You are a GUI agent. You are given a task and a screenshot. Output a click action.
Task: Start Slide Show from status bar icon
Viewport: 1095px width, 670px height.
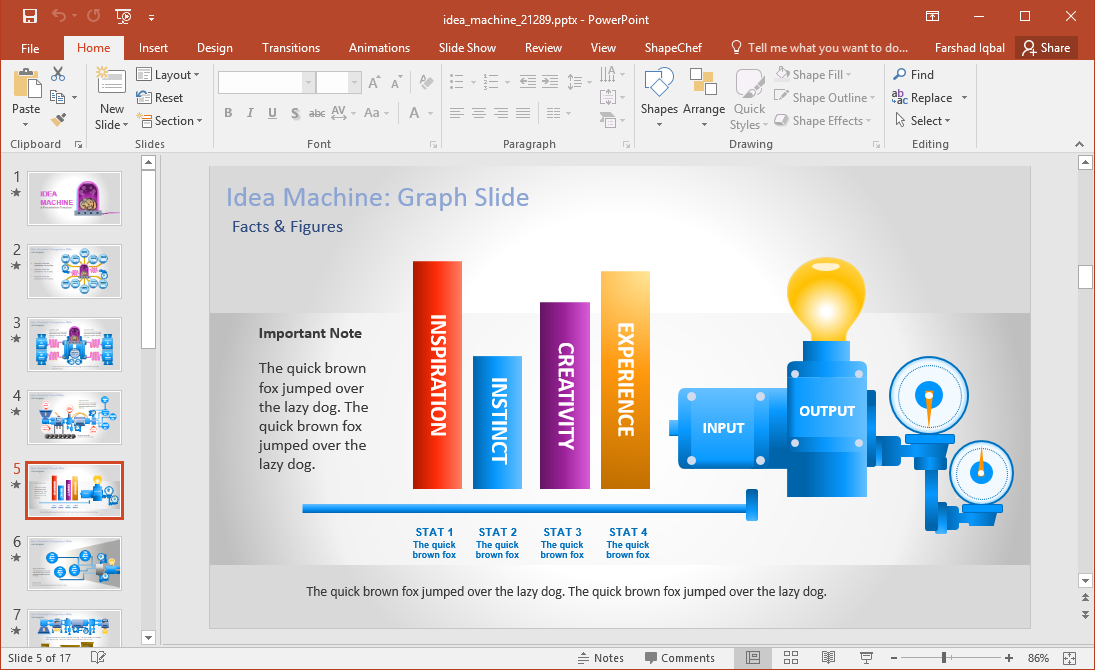coord(866,658)
